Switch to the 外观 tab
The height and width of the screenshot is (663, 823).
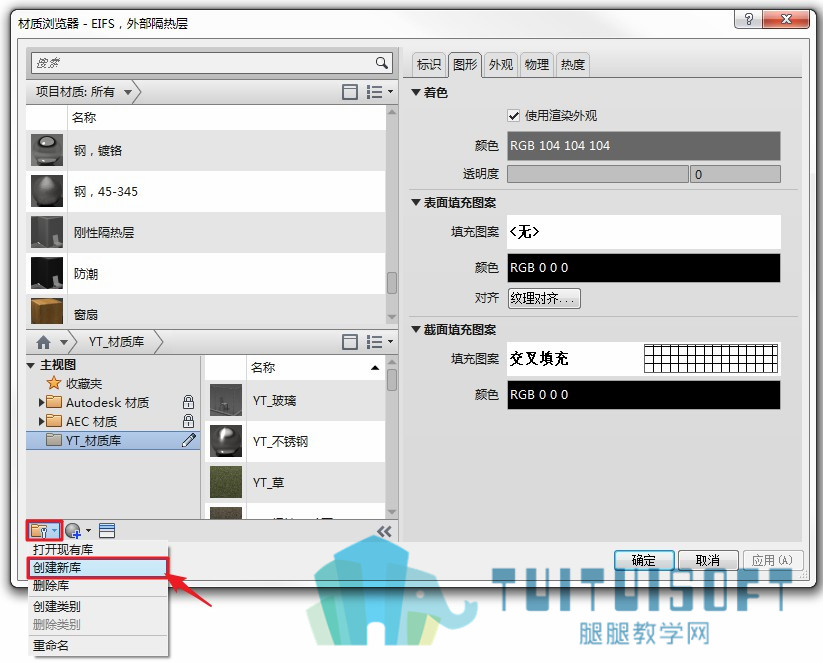click(x=501, y=65)
